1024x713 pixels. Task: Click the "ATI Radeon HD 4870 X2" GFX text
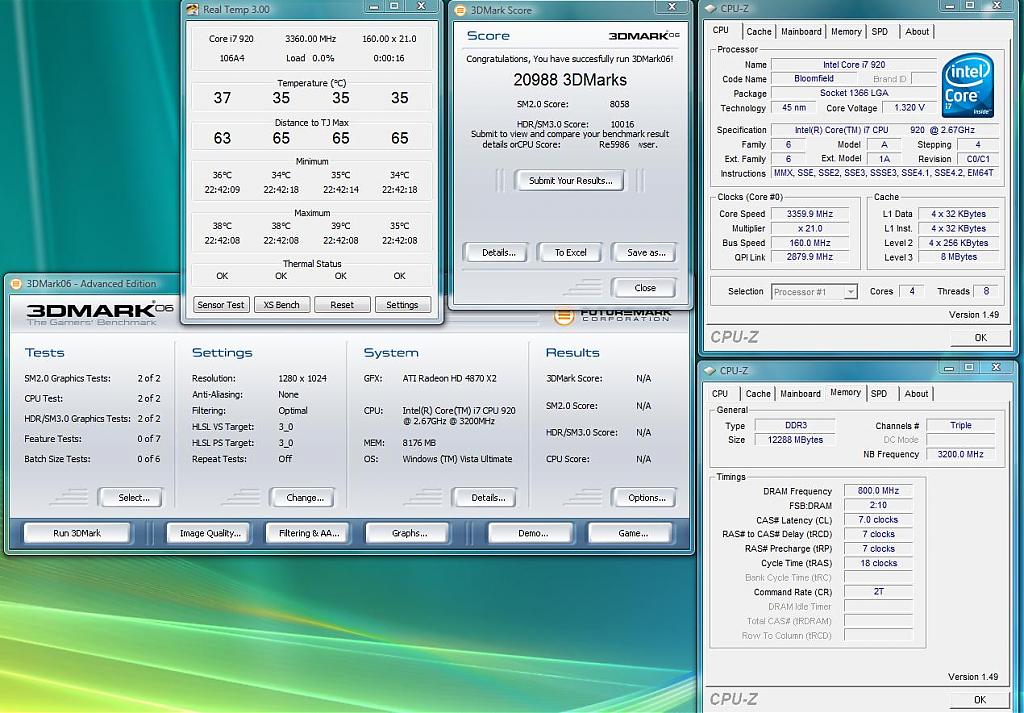(x=449, y=378)
